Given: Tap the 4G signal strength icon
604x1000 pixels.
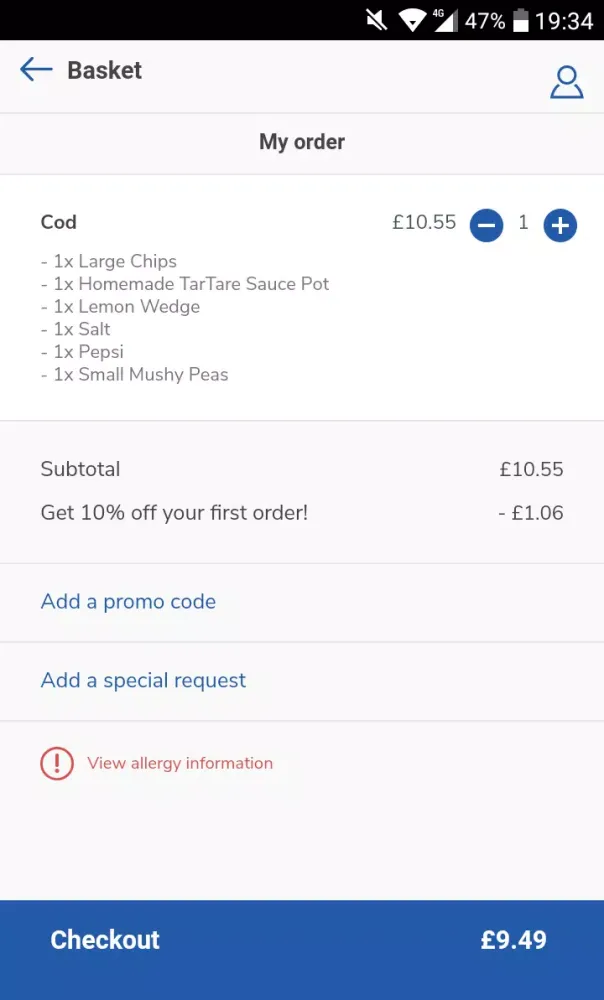Looking at the screenshot, I should [446, 20].
